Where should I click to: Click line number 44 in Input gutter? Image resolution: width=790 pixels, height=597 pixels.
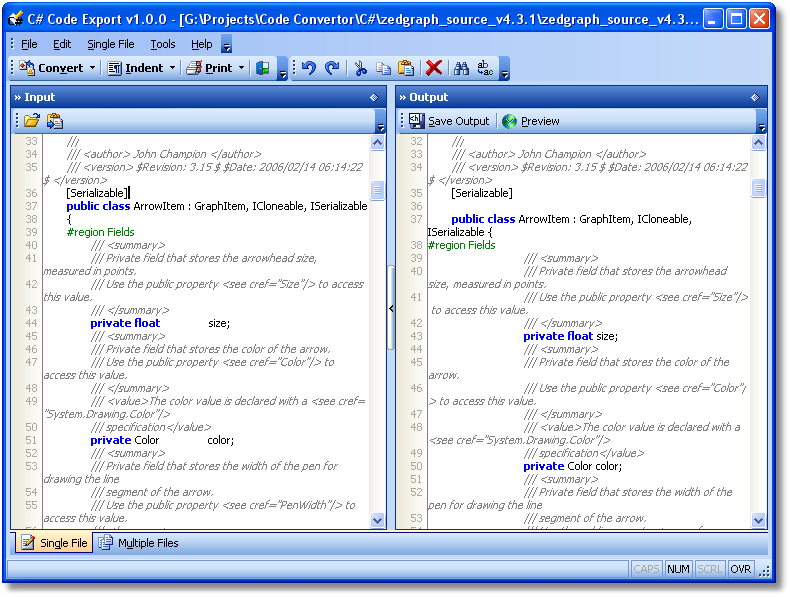[31, 323]
